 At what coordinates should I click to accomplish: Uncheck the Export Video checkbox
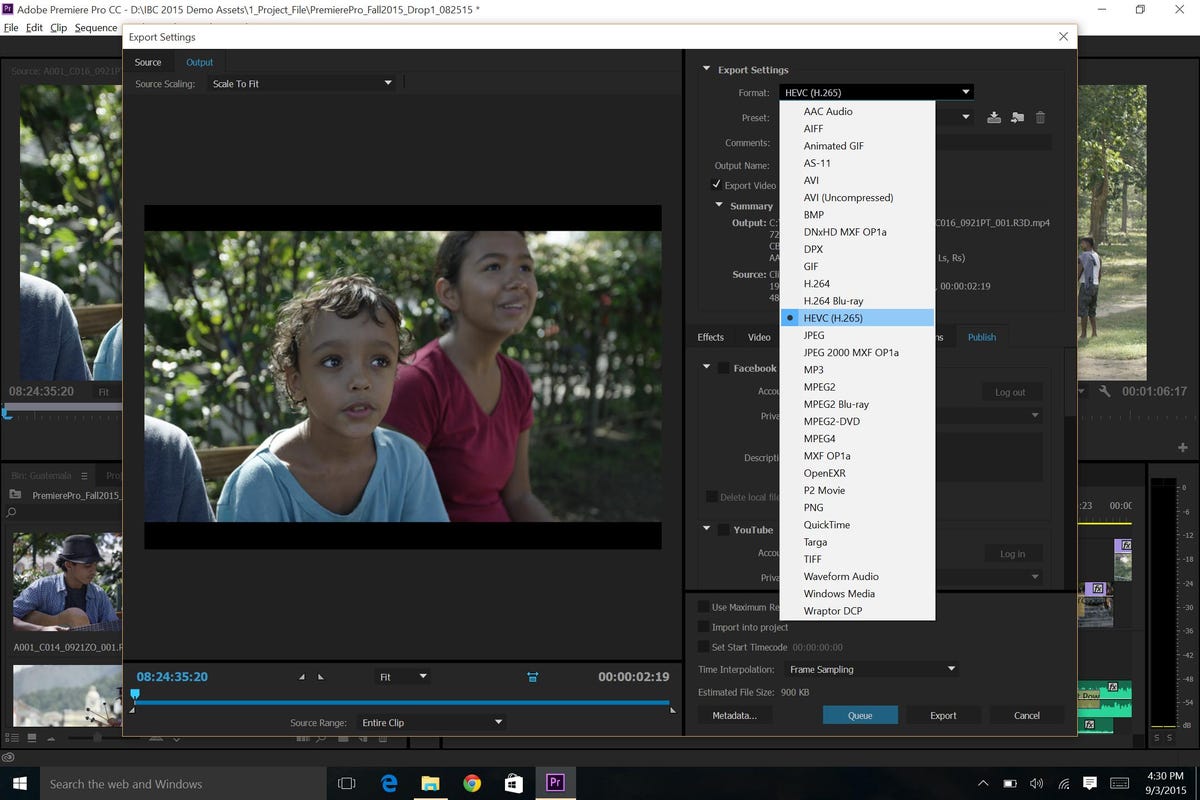point(717,184)
